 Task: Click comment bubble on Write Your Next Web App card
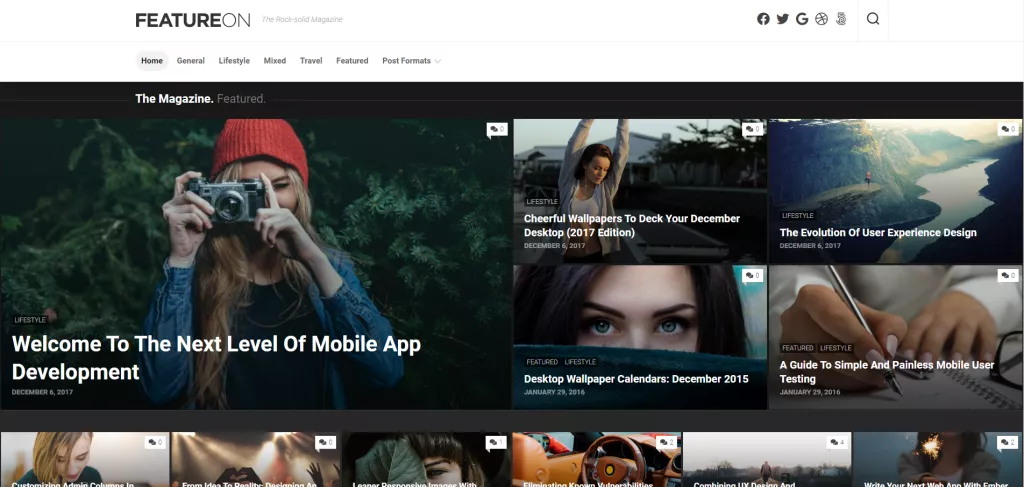(x=1008, y=443)
